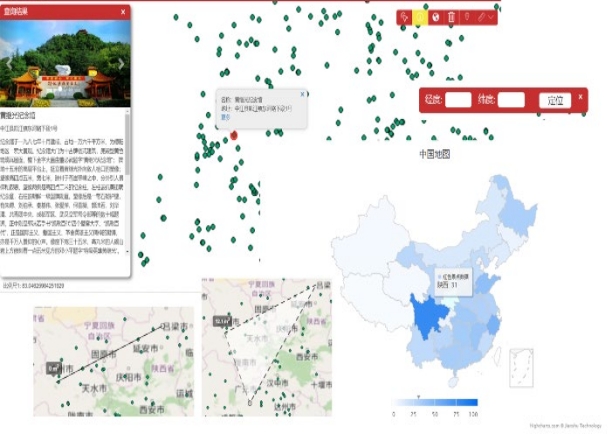613x434 pixels.
Task: Click the yellow highlighted info tool
Action: pos(420,17)
